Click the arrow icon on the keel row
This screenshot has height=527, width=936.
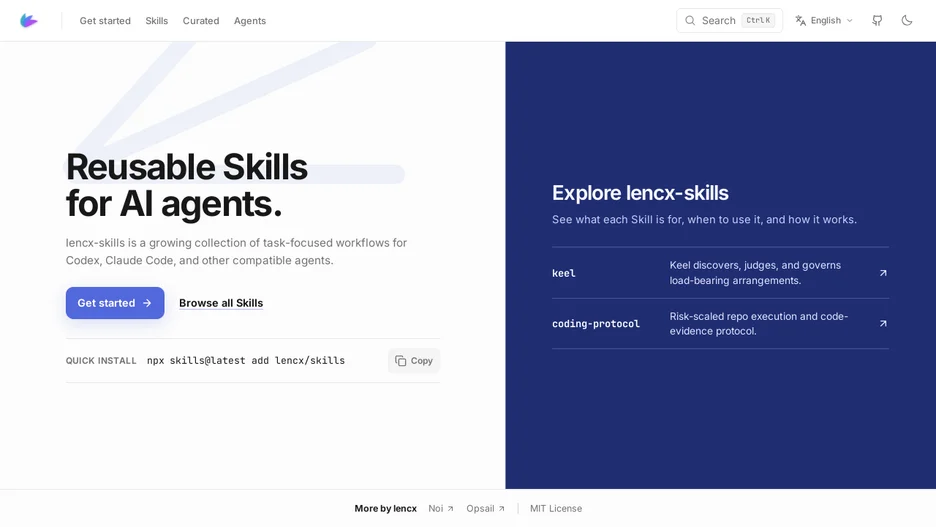883,273
